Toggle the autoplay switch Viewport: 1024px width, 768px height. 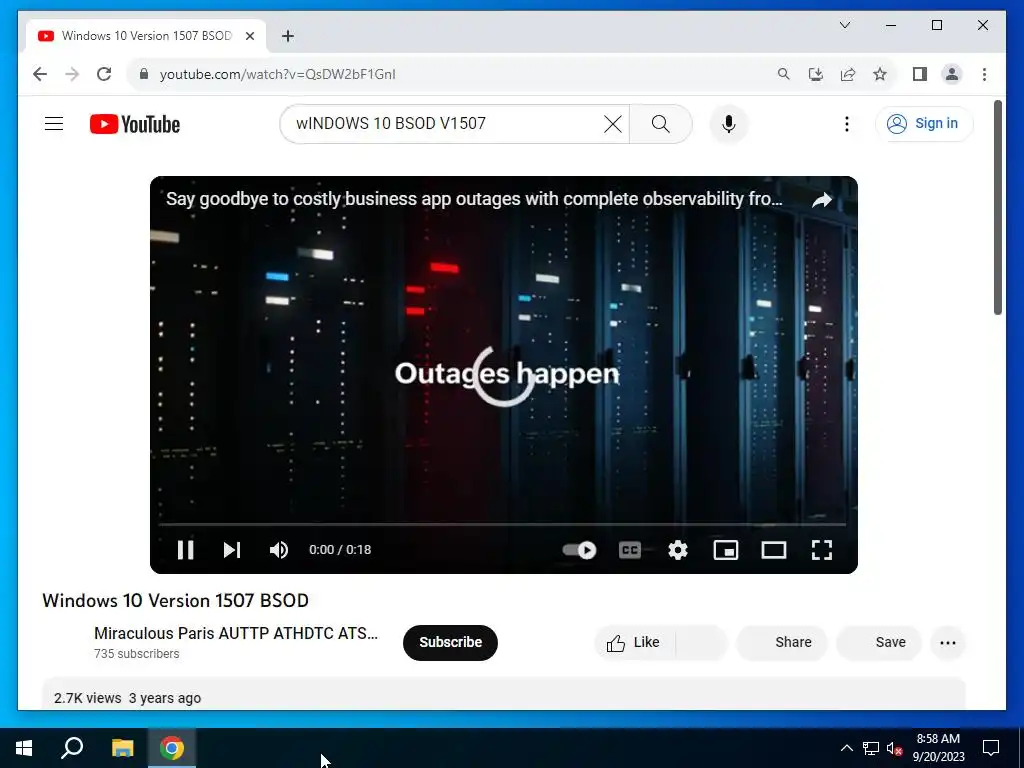579,550
